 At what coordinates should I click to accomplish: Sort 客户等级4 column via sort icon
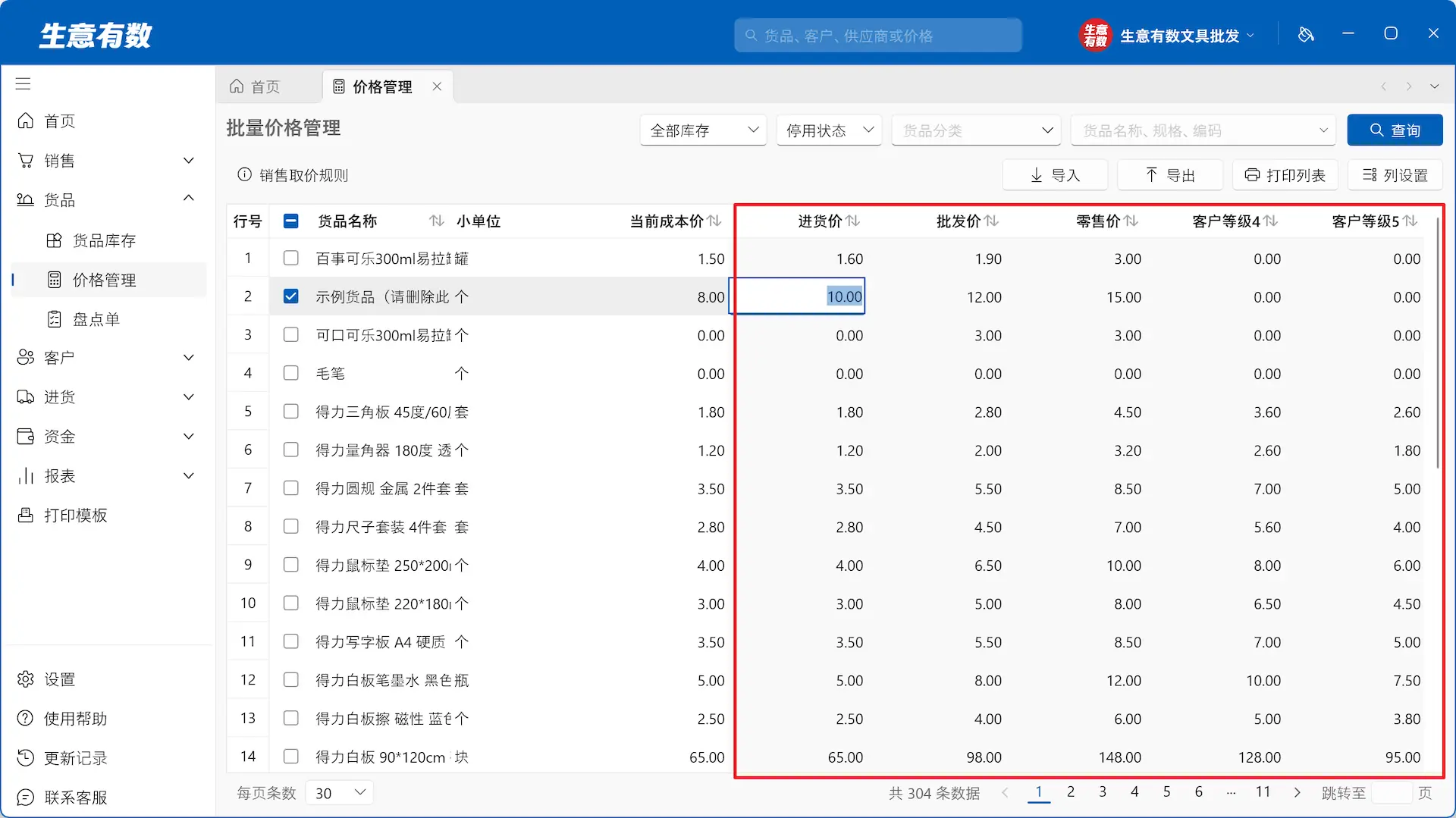pos(1271,221)
